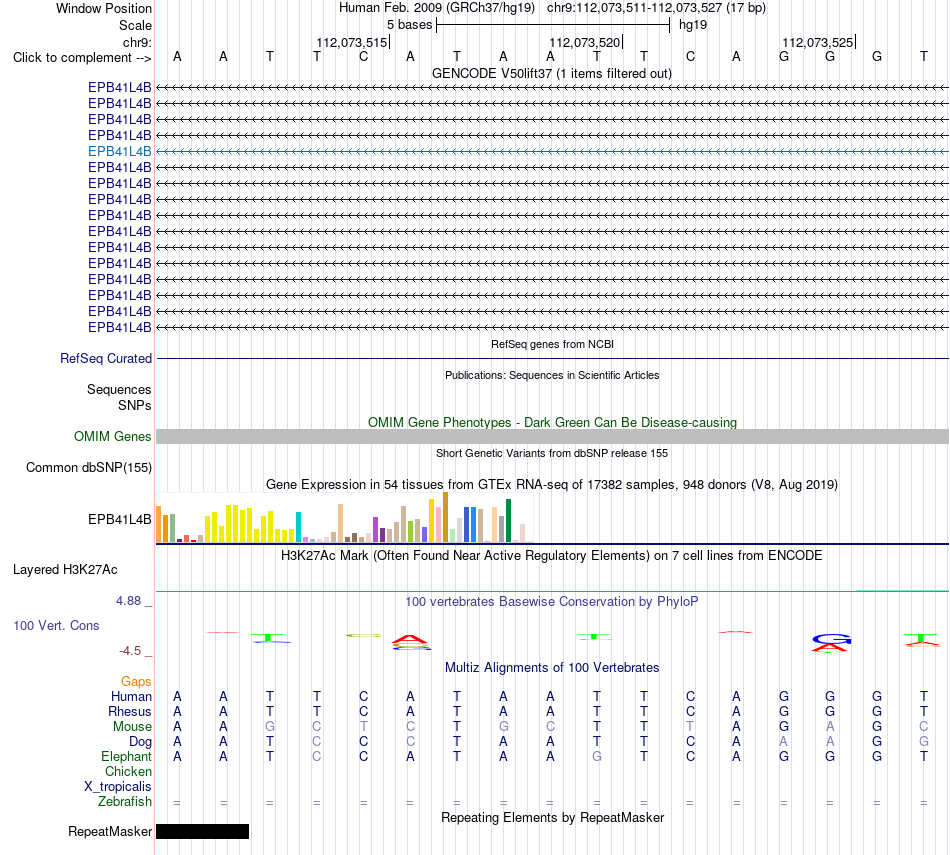
Task: Select the Zebrafish alignment row label
Action: (124, 802)
